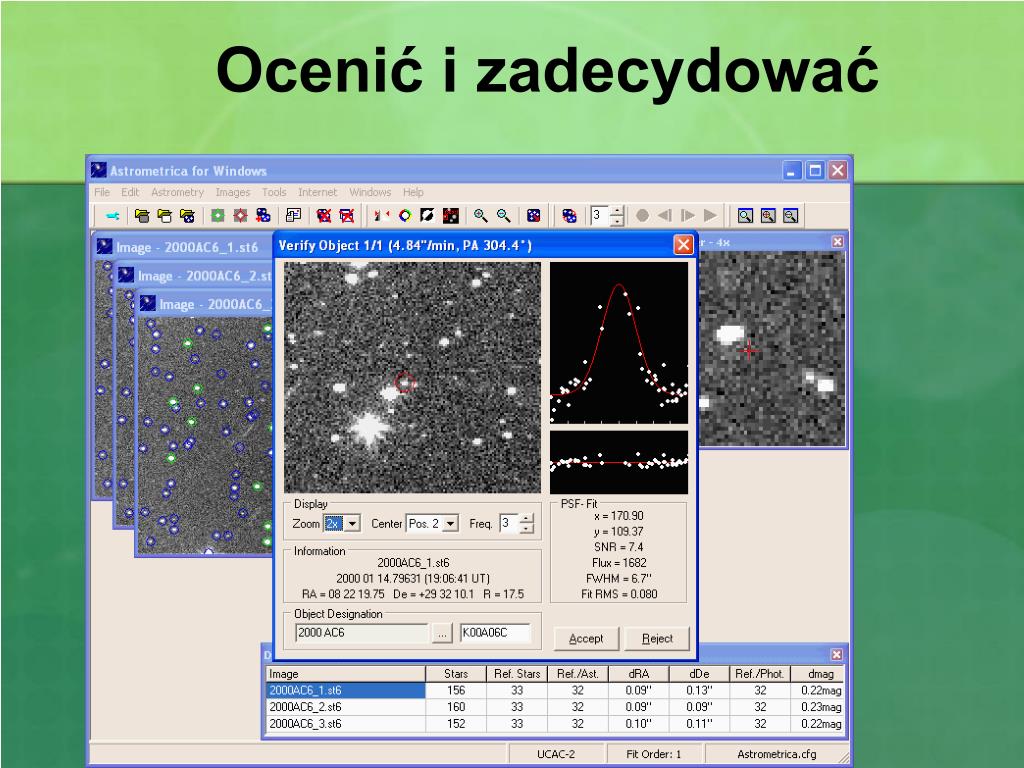Click the dmag column header
The width and height of the screenshot is (1024, 768).
tap(820, 674)
